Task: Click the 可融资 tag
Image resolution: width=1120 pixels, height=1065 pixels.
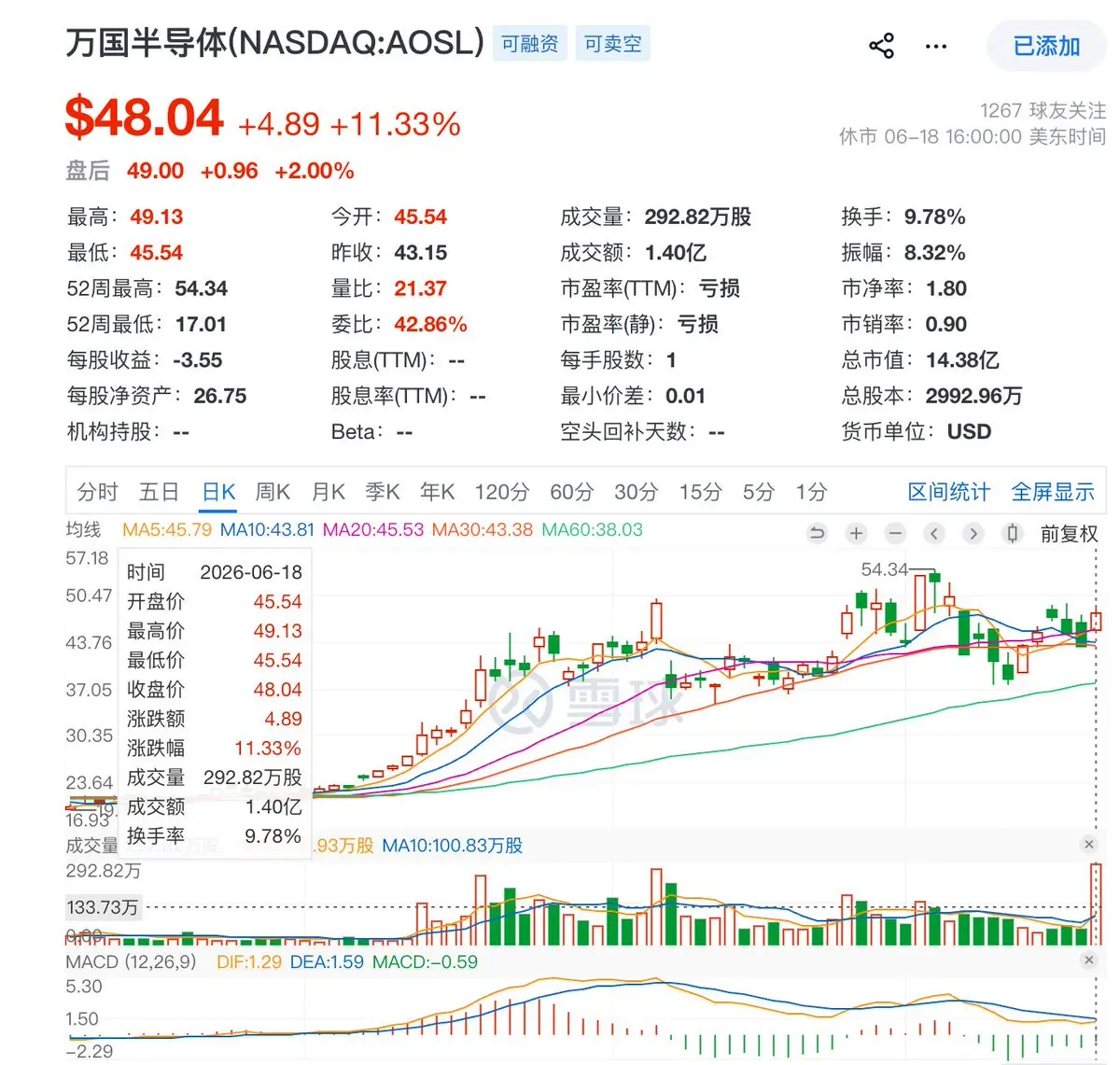Action: tap(529, 44)
